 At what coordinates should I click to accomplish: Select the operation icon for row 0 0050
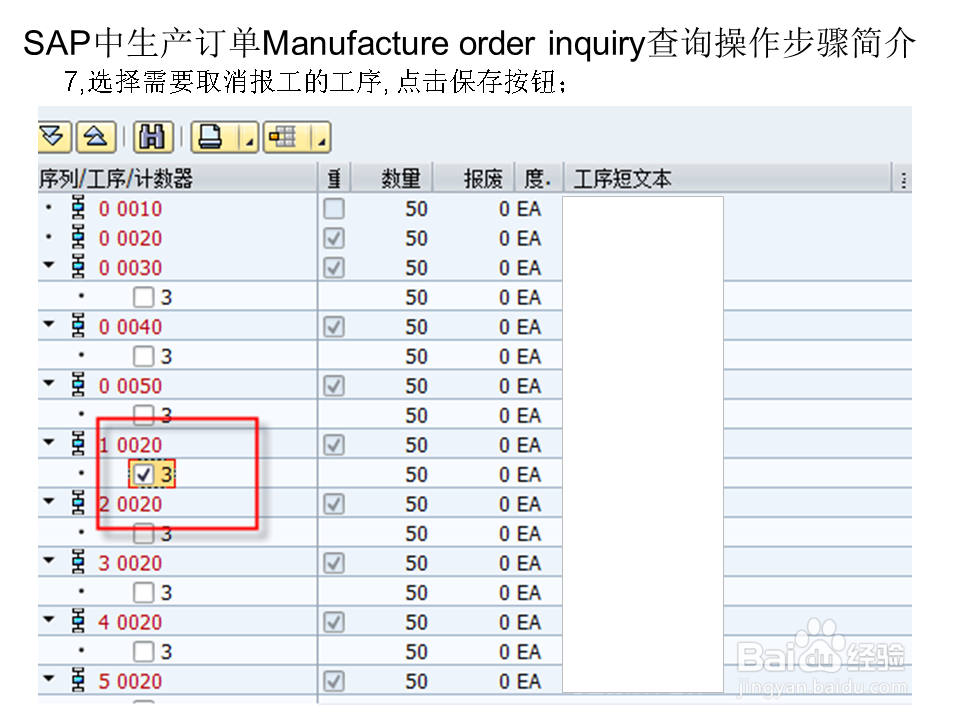click(x=78, y=385)
